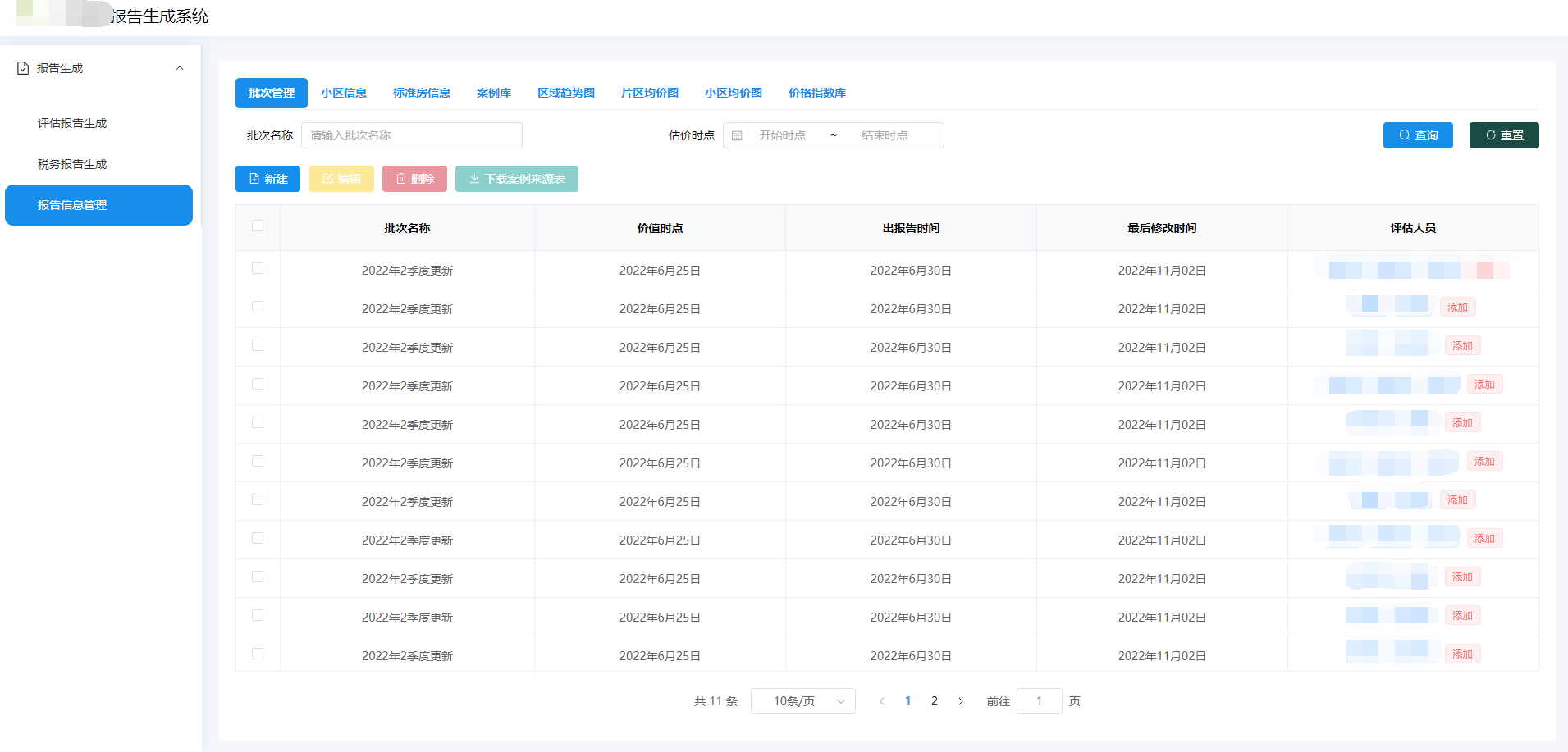
Task: Switch to the 区域趋势图 tab
Action: 566,93
